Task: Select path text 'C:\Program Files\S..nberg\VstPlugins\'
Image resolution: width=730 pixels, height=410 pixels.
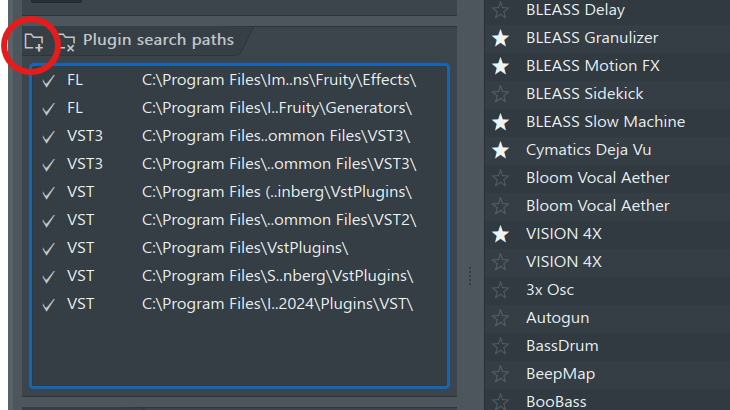Action: (x=277, y=276)
